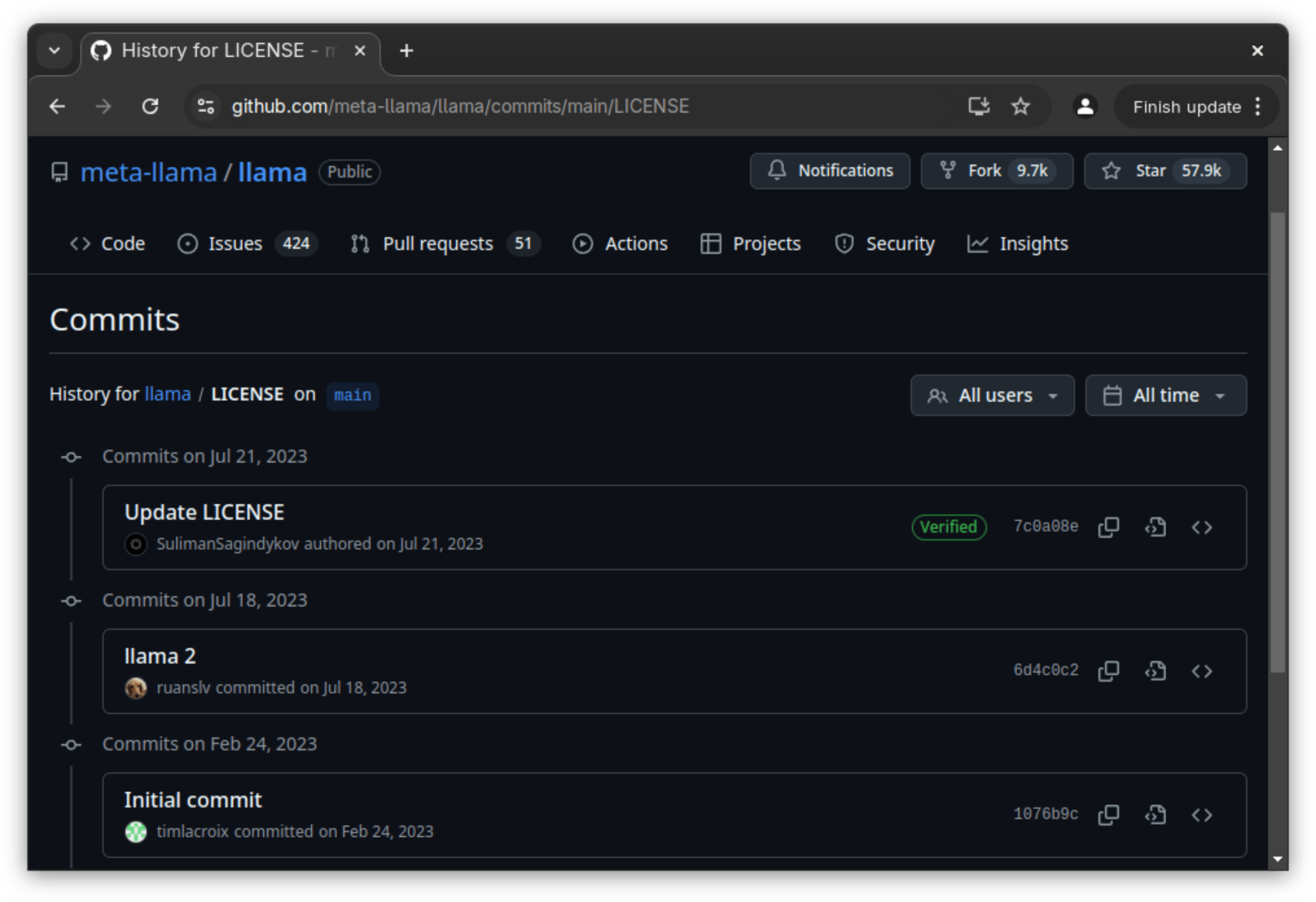
Task: Click the browser forward arrow
Action: [x=104, y=106]
